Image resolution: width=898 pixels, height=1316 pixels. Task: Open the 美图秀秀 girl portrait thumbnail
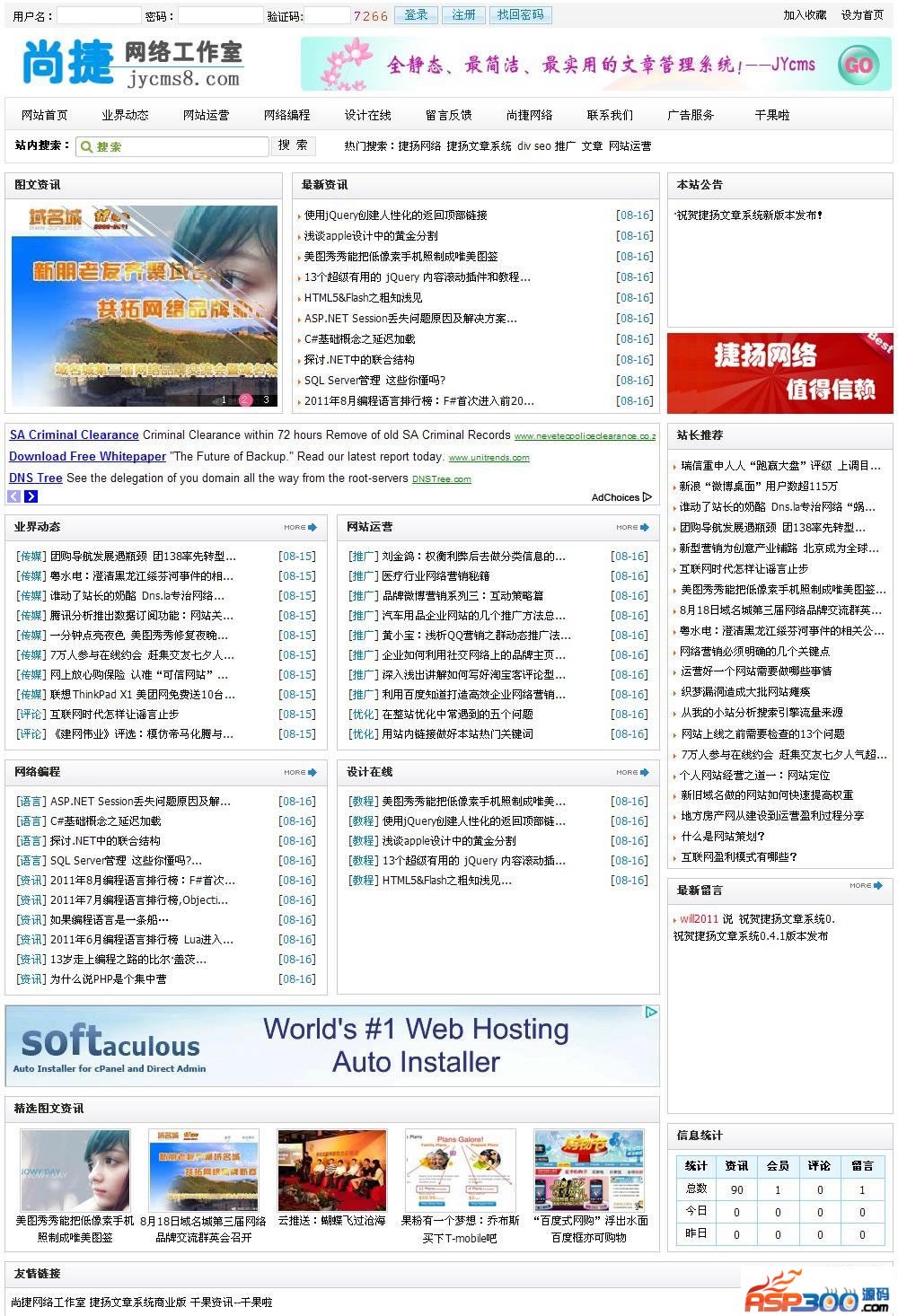75,1170
